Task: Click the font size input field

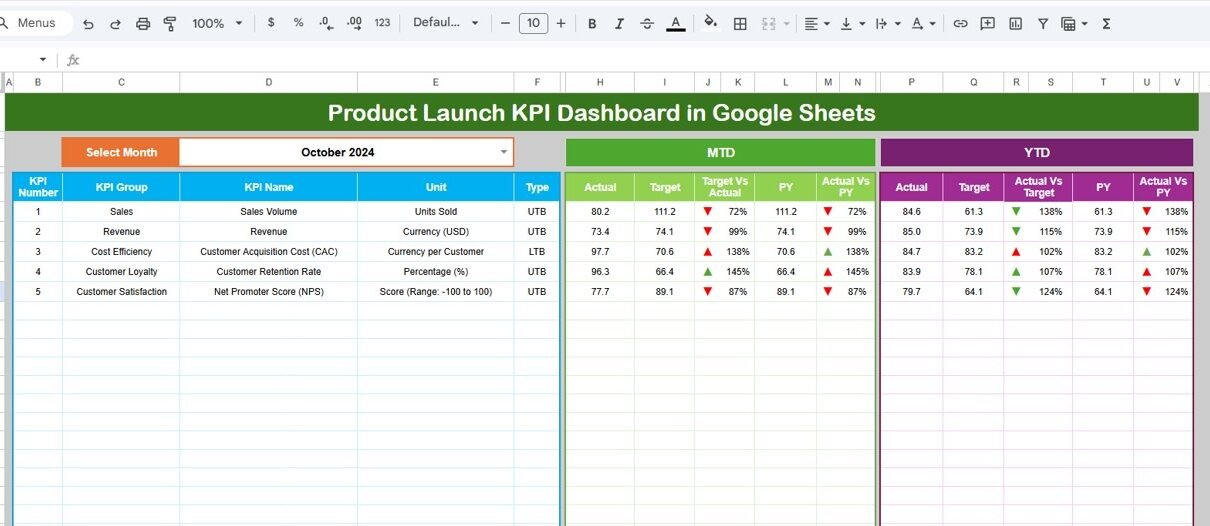Action: tap(533, 23)
